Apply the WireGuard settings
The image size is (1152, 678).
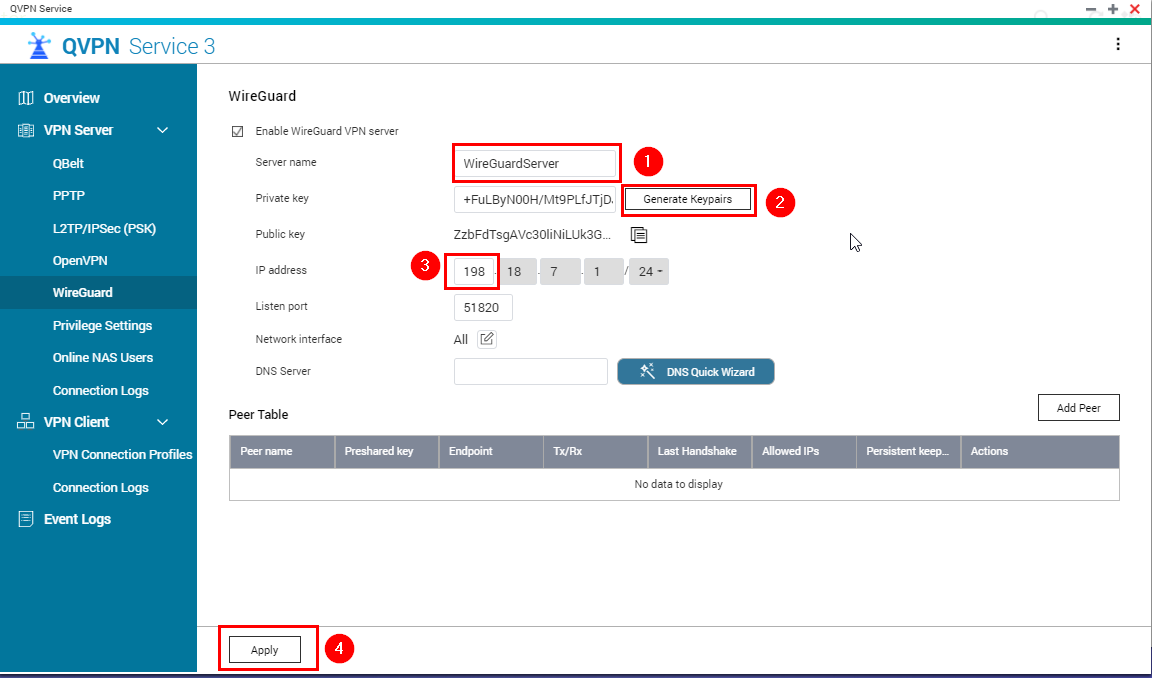click(264, 649)
